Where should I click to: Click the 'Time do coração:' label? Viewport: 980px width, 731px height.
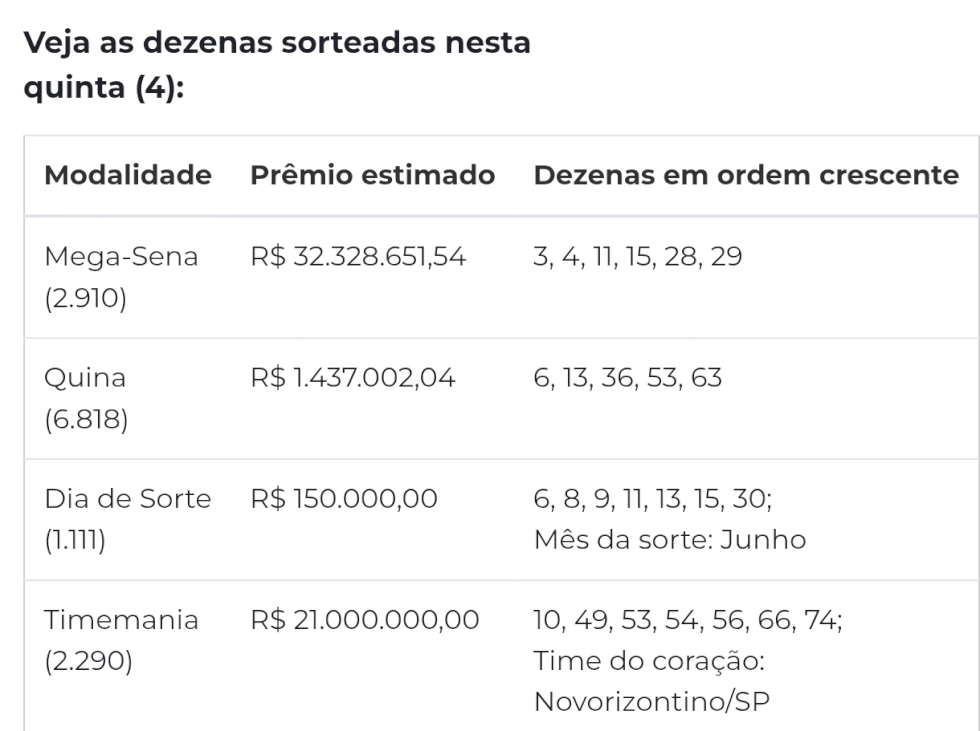(x=649, y=661)
